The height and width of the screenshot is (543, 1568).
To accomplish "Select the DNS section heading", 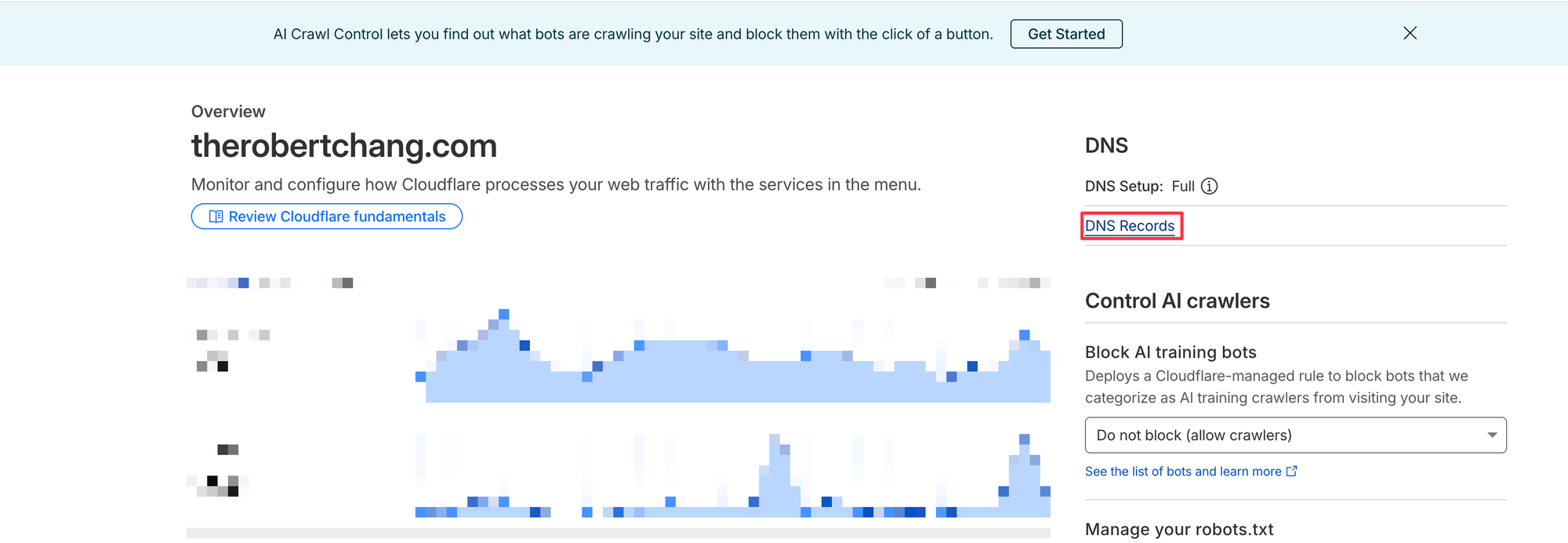I will click(1106, 145).
